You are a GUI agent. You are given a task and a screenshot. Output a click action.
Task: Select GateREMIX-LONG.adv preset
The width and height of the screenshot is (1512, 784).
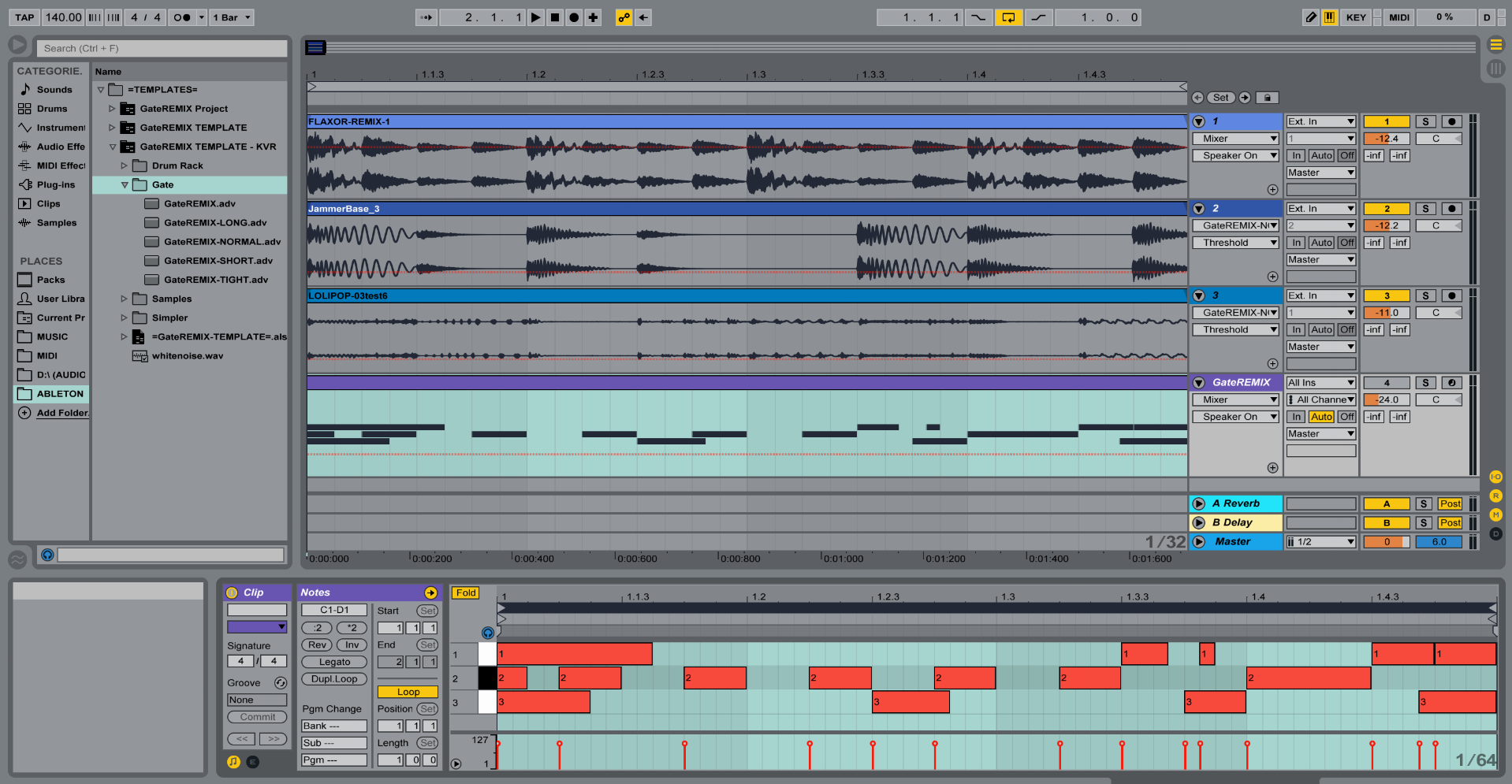pos(215,223)
